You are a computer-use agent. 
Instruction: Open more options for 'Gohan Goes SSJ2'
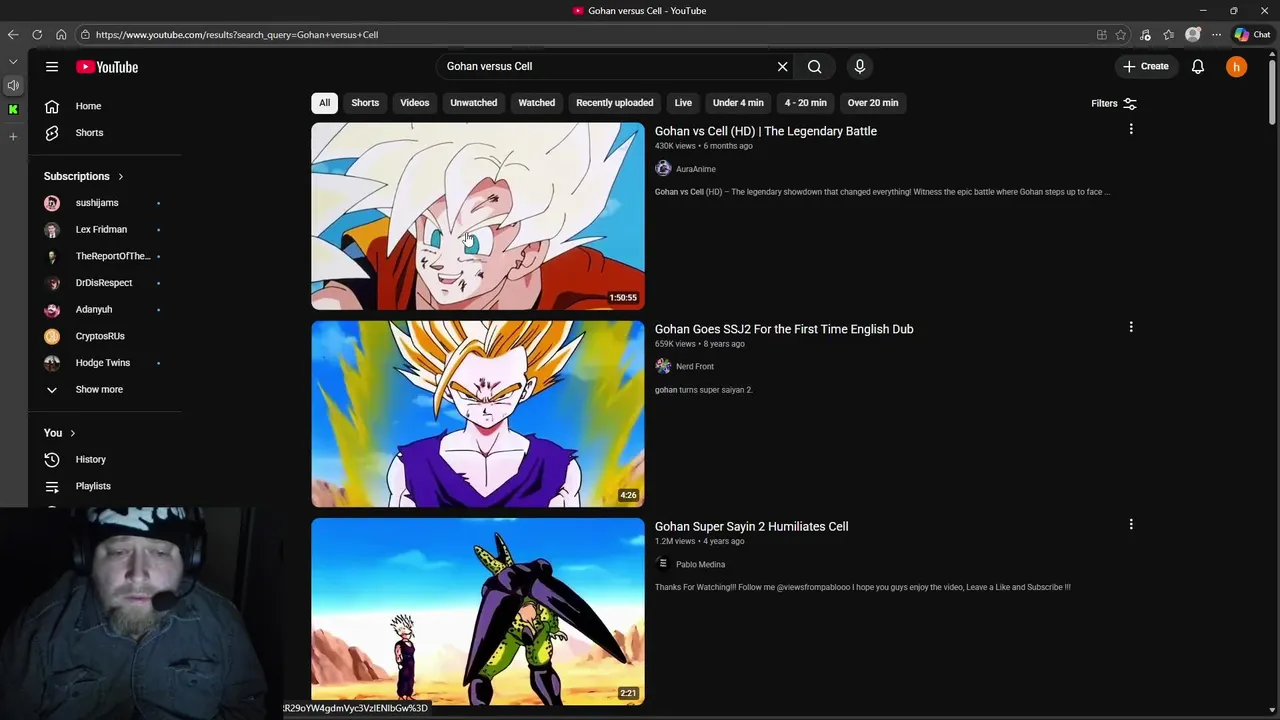click(1131, 327)
